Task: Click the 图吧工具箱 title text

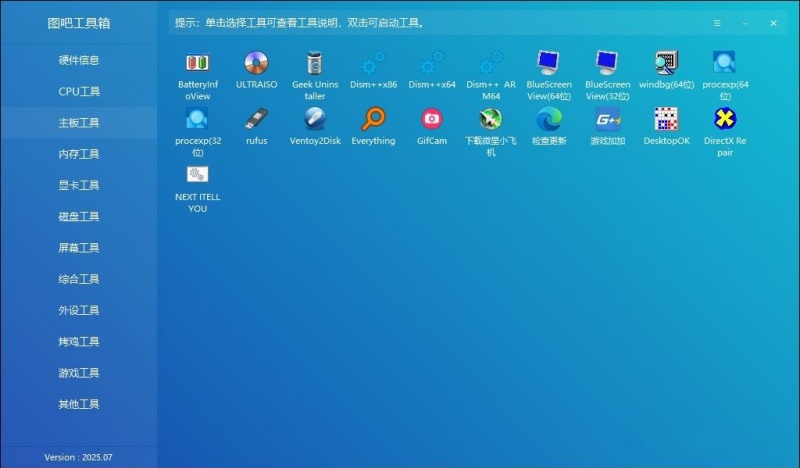Action: click(79, 23)
